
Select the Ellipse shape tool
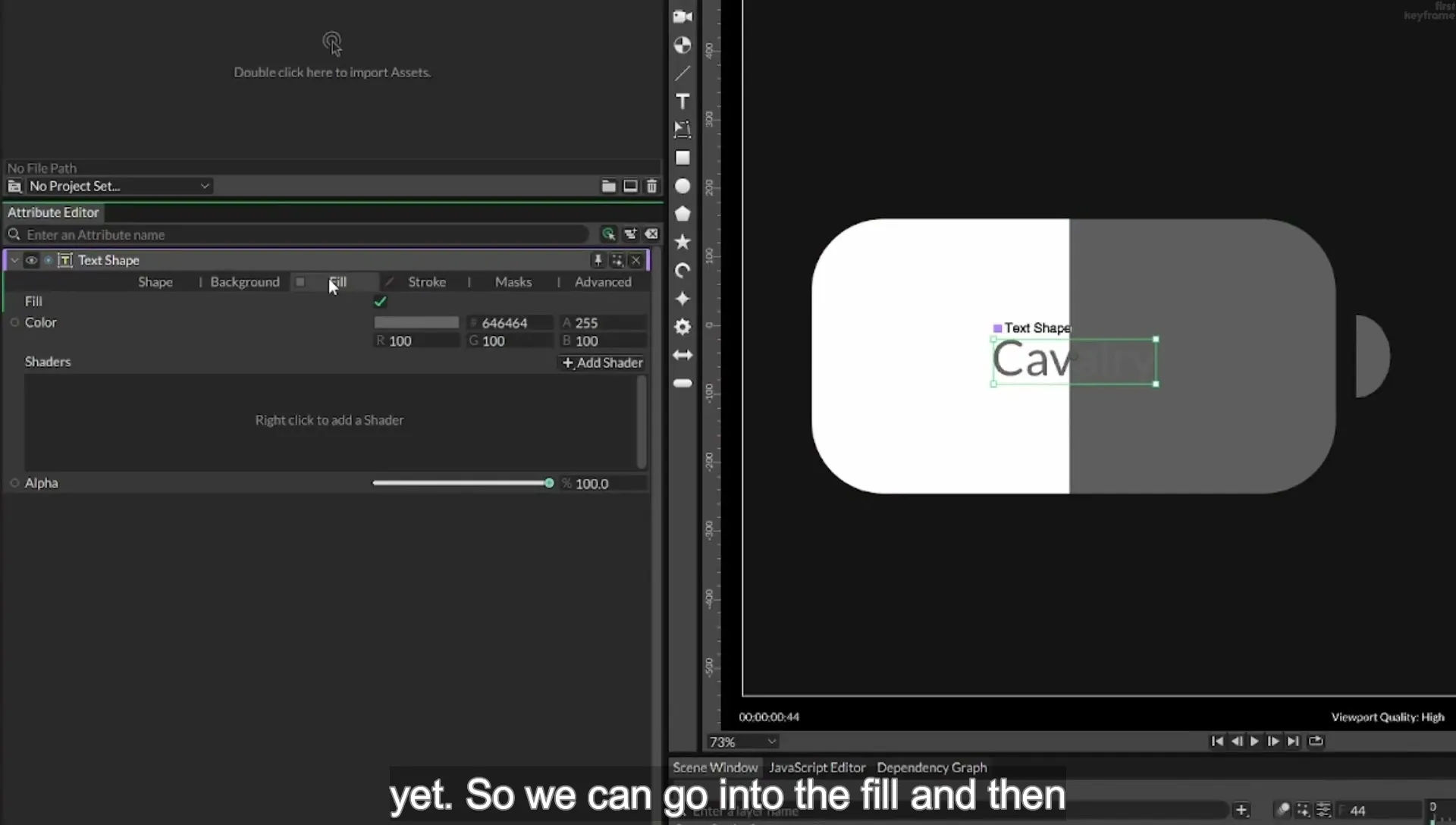(x=682, y=186)
